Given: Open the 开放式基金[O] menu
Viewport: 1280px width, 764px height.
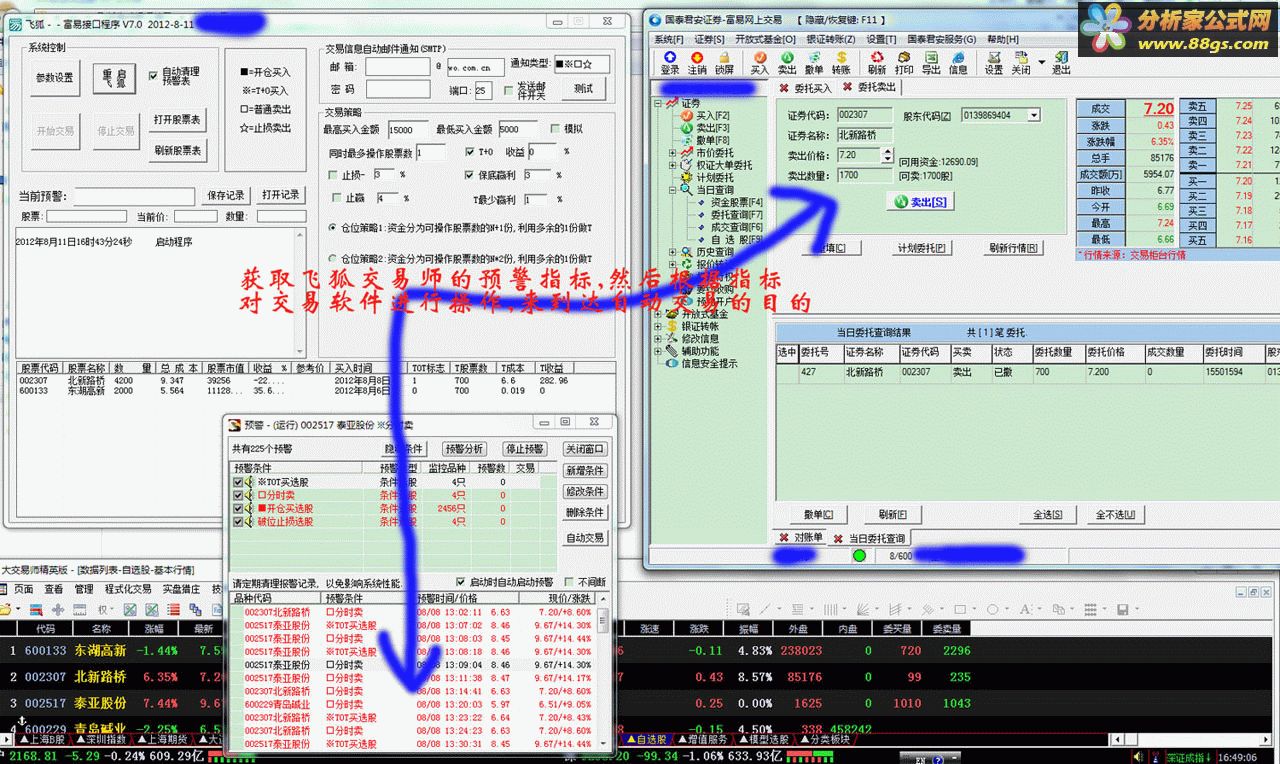Looking at the screenshot, I should (x=766, y=39).
